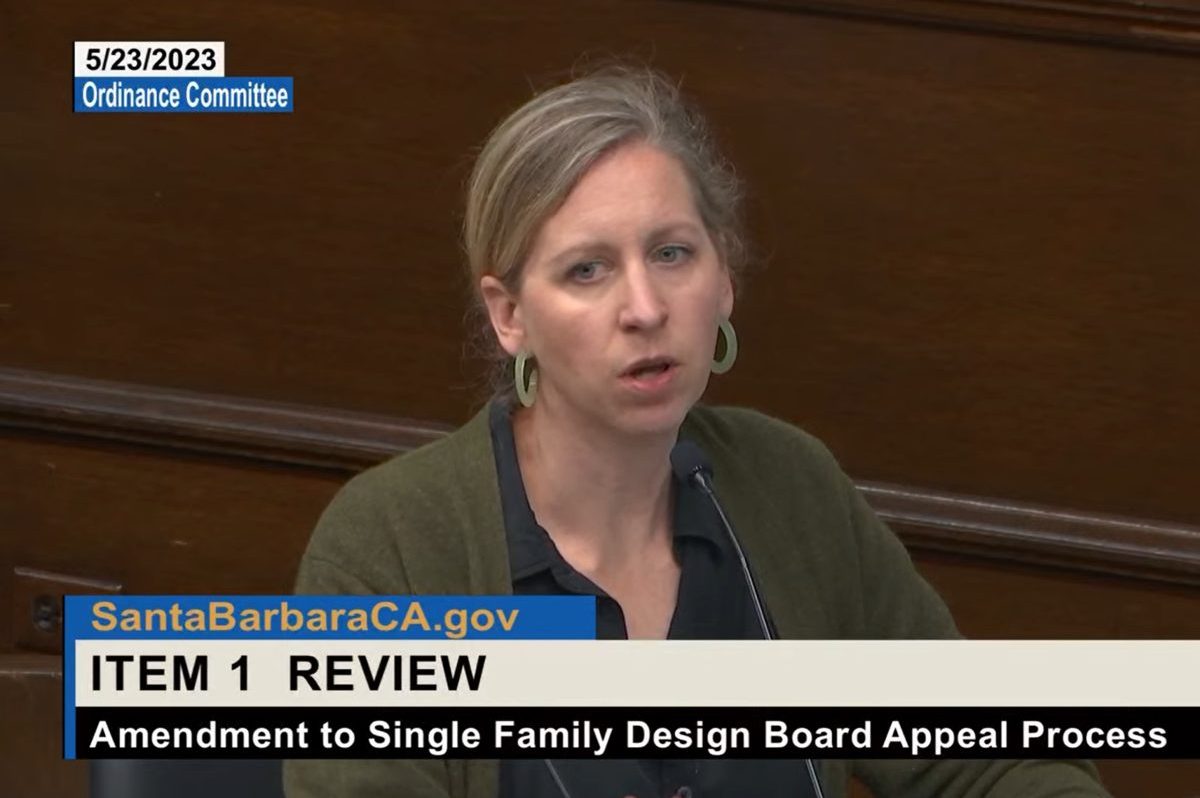The image size is (1200, 798).
Task: Click the ITEM 1 REVIEW heading
Action: point(288,674)
